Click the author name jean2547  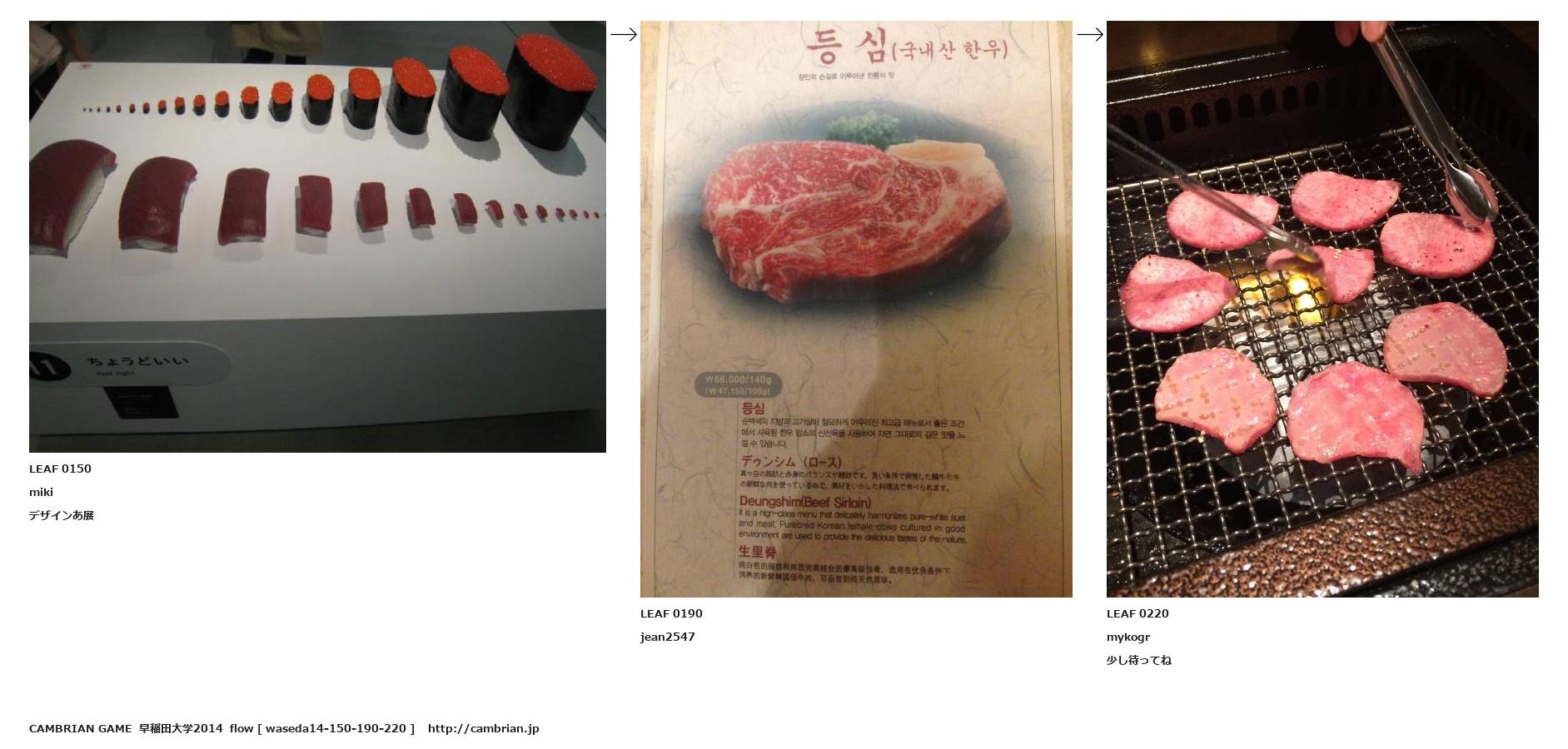tap(667, 637)
